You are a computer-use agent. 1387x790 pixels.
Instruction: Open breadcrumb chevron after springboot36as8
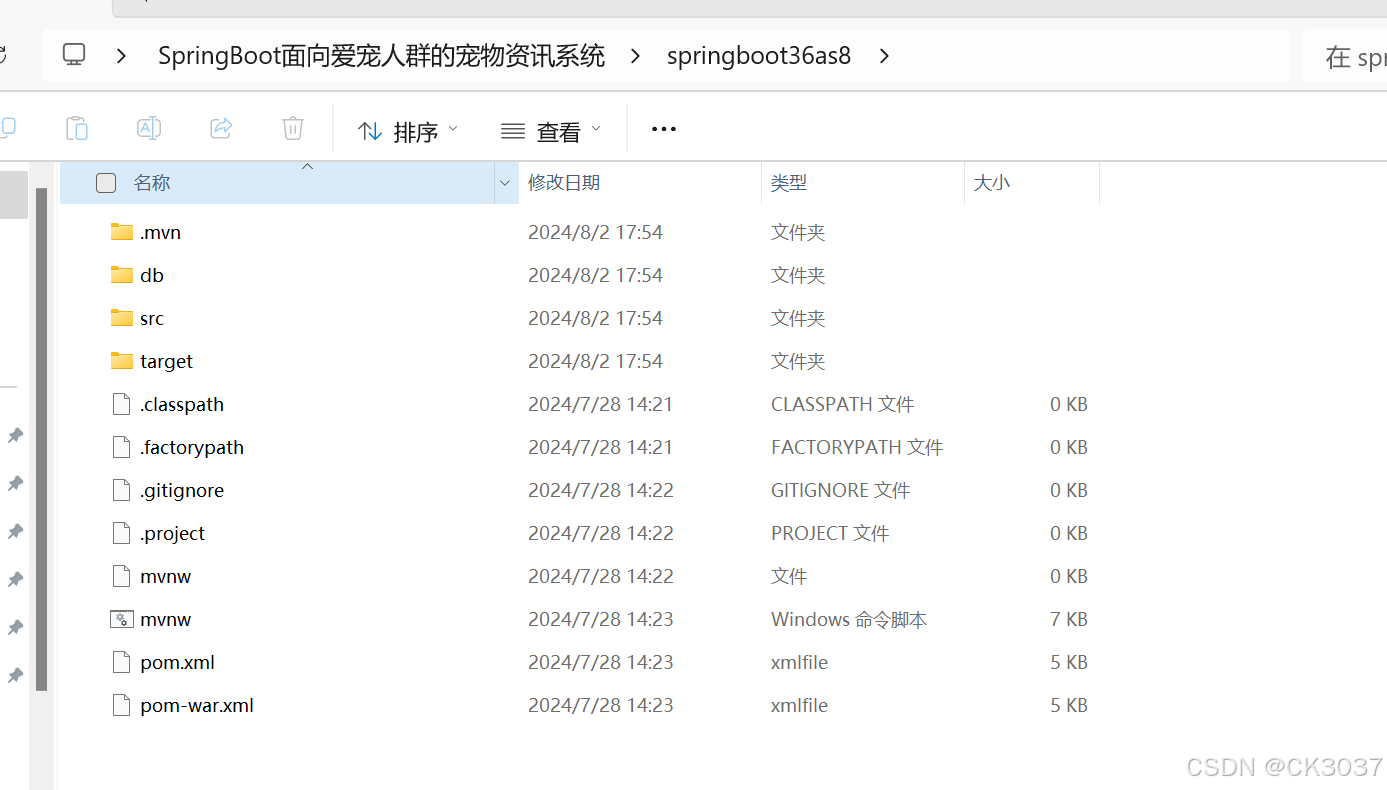click(884, 56)
